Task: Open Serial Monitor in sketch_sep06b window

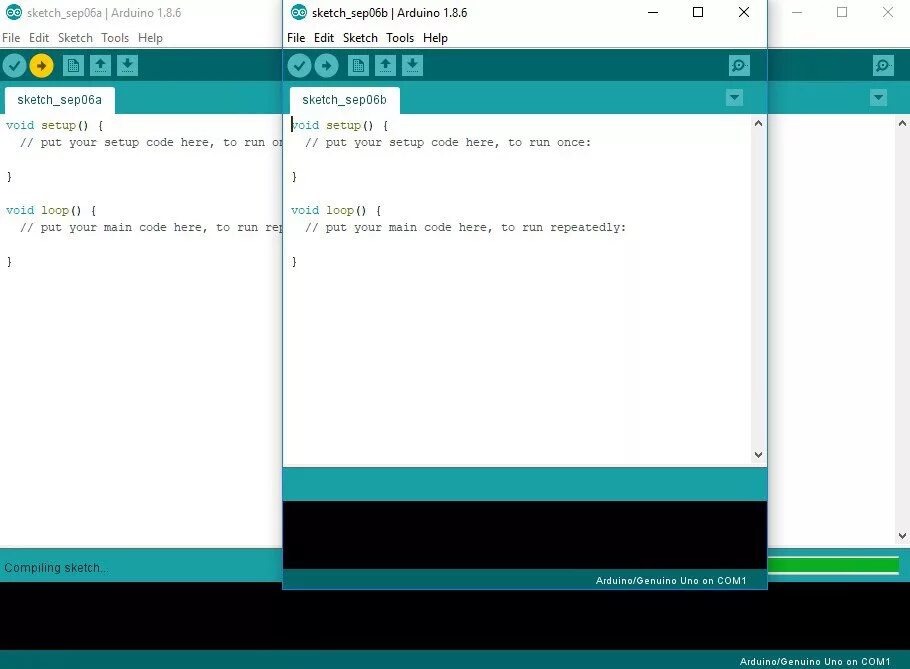Action: pos(739,65)
